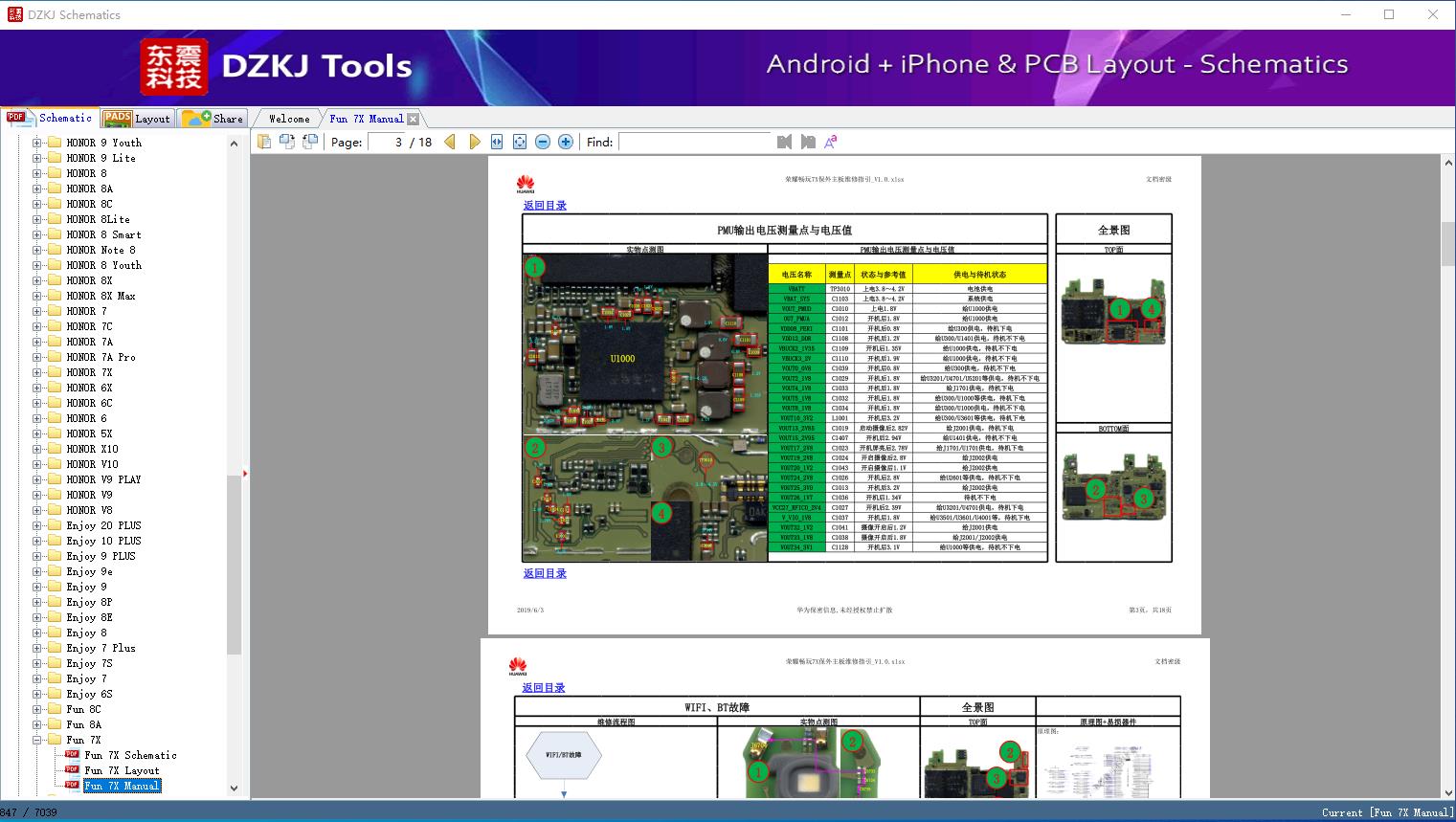
Task: Collapse the Fun 7X folder
Action: coord(36,740)
